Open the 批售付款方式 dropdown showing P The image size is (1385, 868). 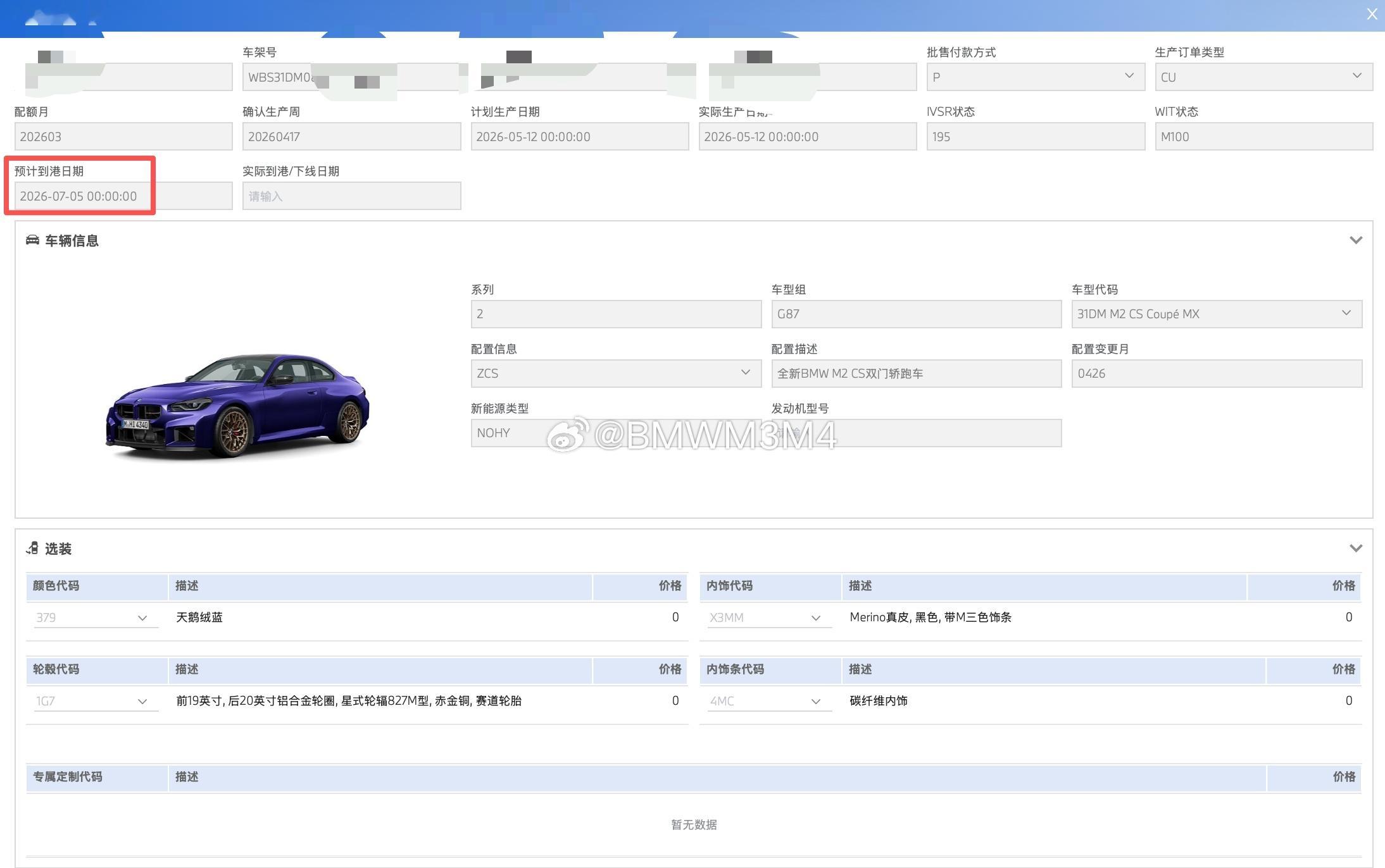(1036, 77)
